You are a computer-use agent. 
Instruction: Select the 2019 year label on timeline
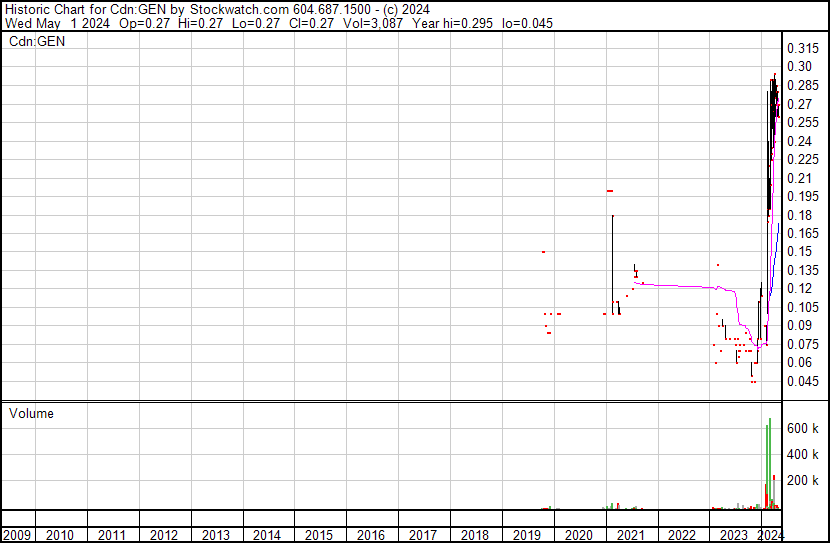click(527, 535)
